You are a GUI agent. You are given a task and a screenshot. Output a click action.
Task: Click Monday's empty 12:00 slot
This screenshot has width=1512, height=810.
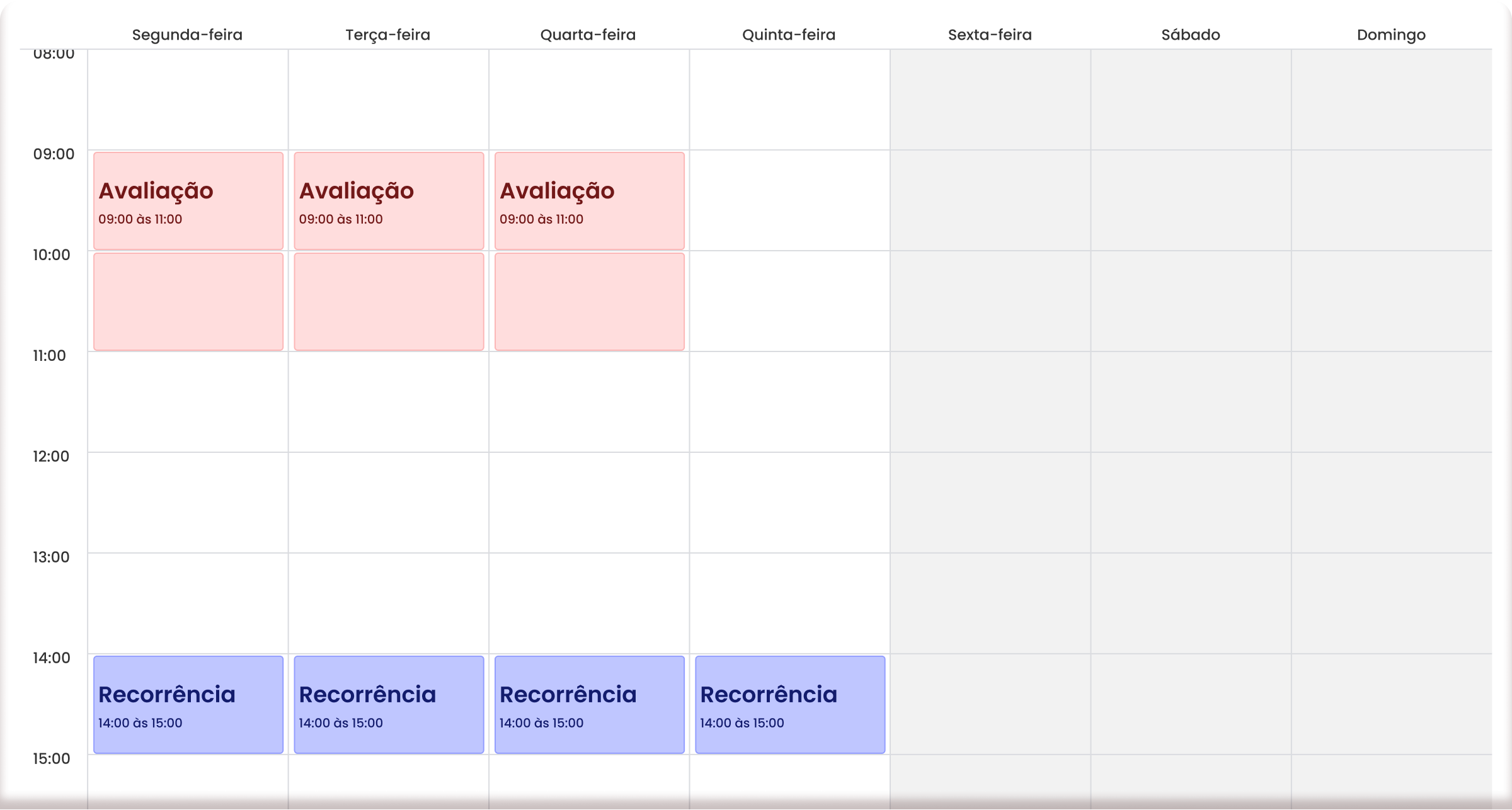tap(188, 503)
